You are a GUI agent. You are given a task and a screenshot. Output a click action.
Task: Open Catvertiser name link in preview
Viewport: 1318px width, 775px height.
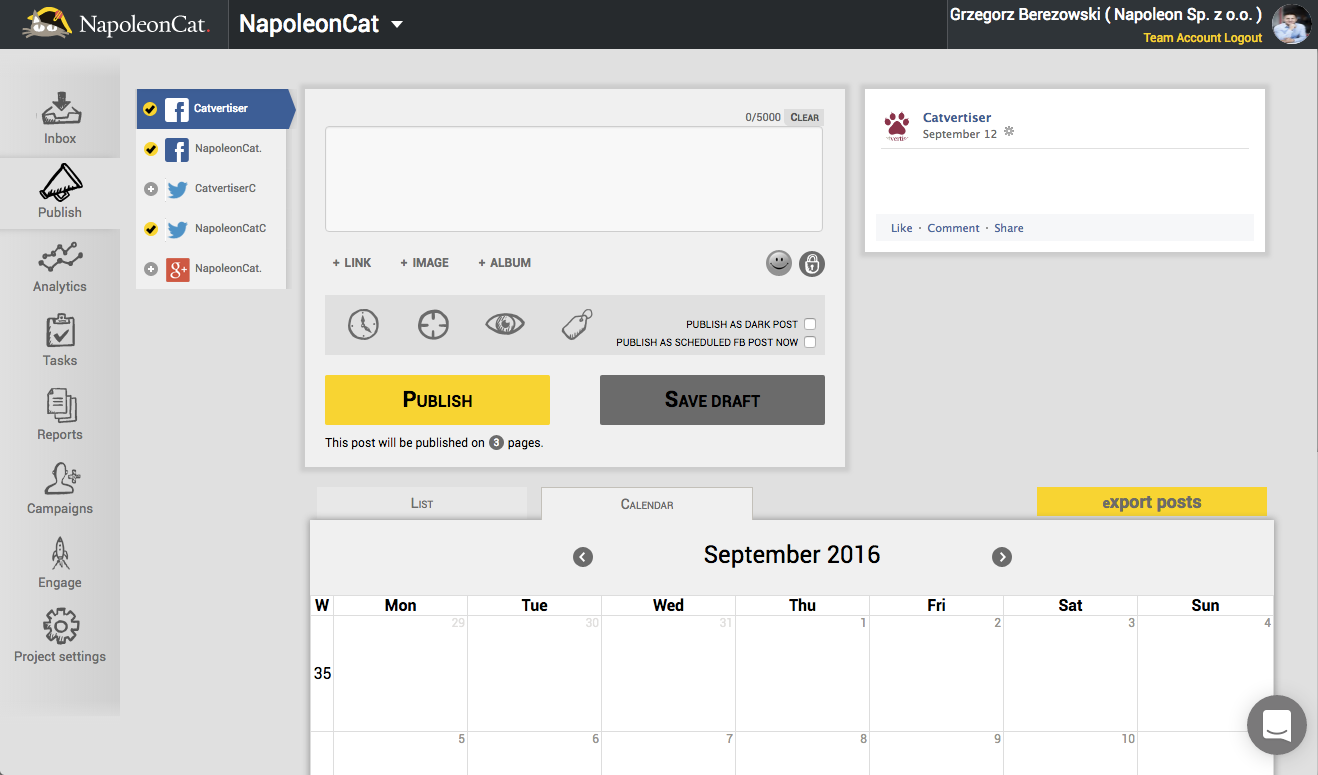(x=957, y=117)
